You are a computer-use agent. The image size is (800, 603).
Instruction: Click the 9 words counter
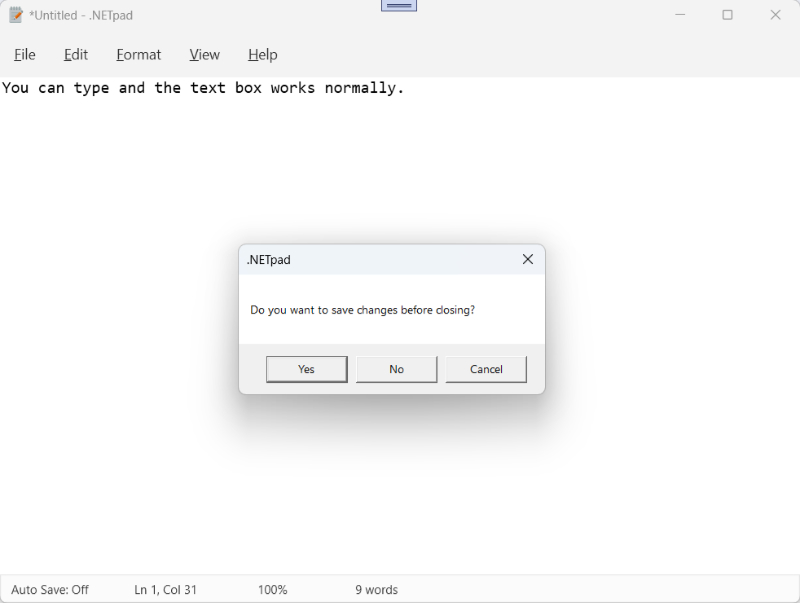click(375, 590)
